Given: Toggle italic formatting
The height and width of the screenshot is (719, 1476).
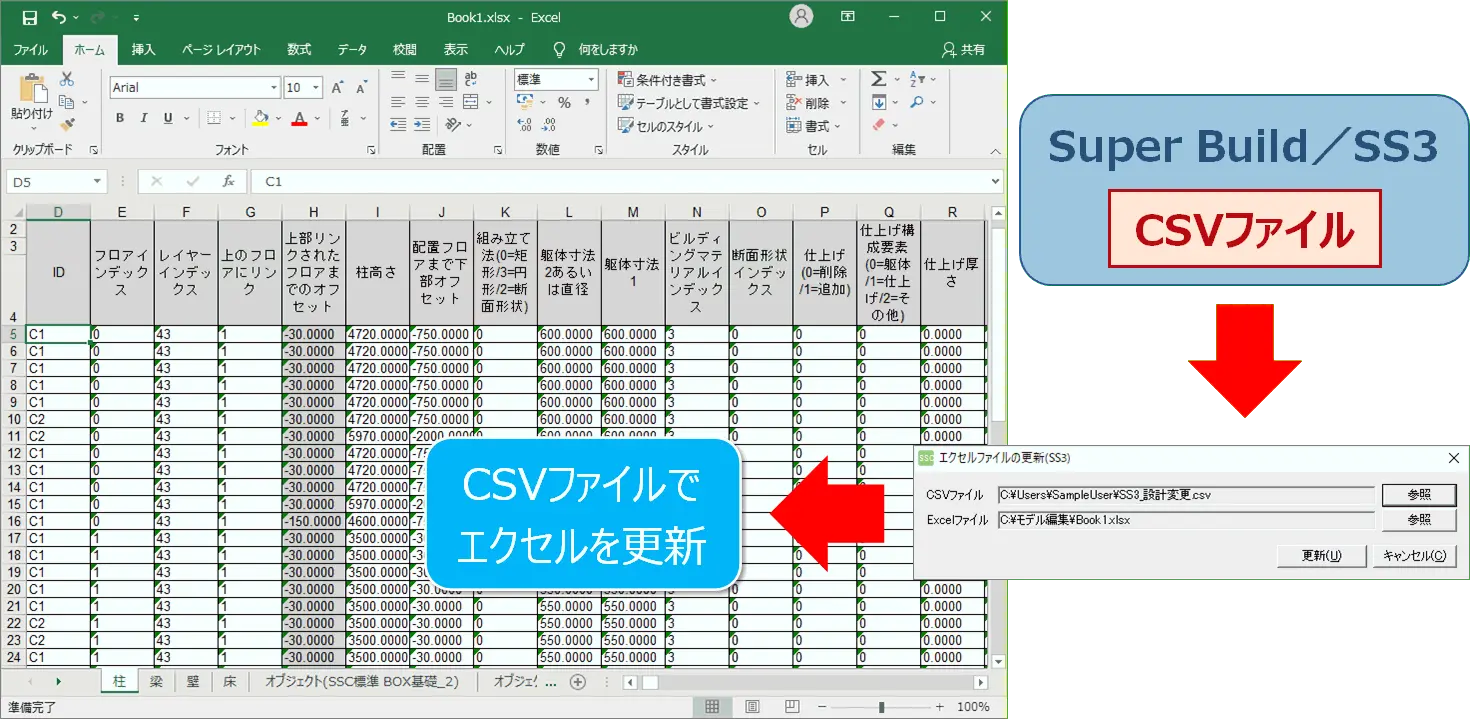Looking at the screenshot, I should click(x=144, y=118).
